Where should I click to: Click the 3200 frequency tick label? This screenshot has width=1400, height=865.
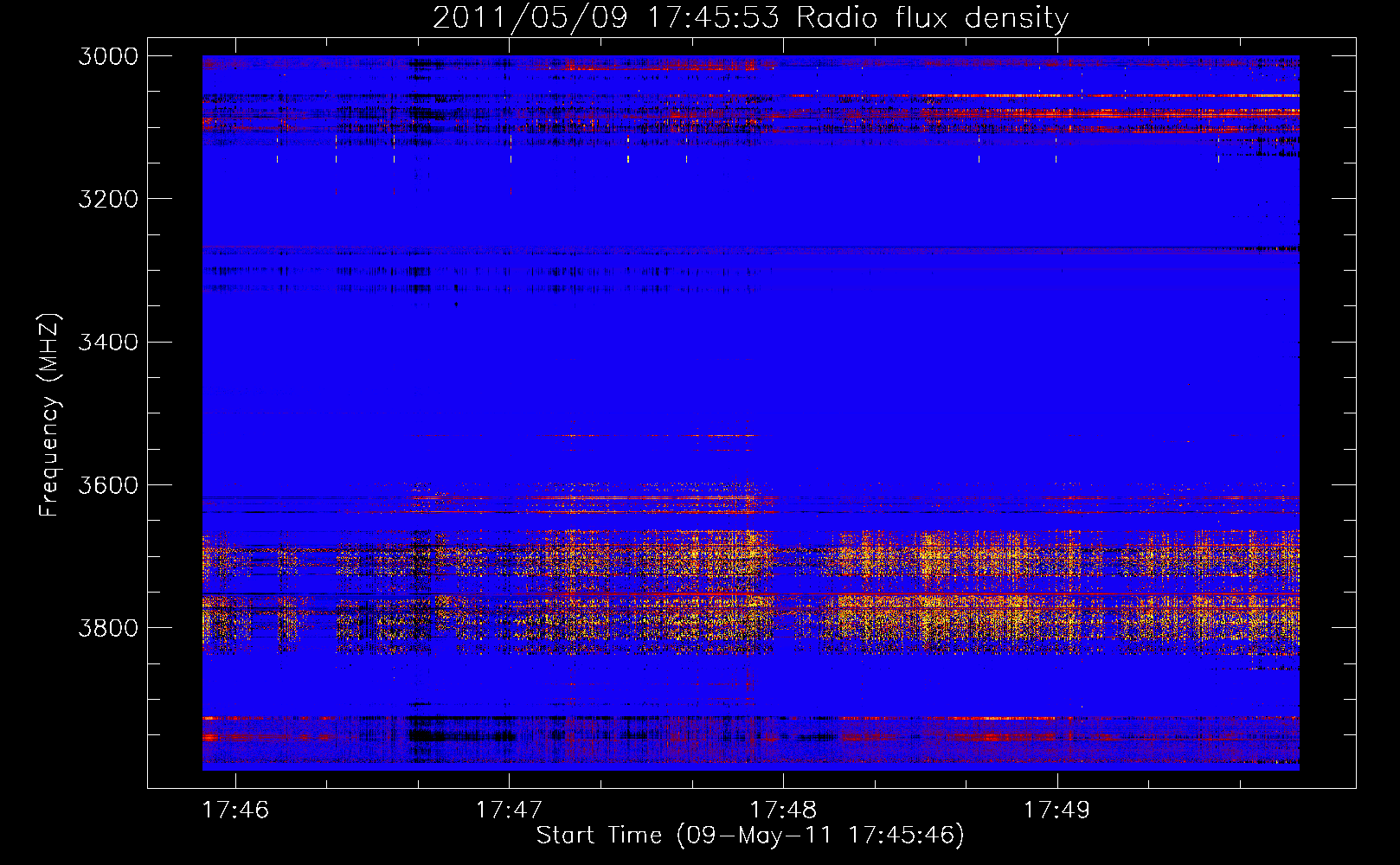108,199
